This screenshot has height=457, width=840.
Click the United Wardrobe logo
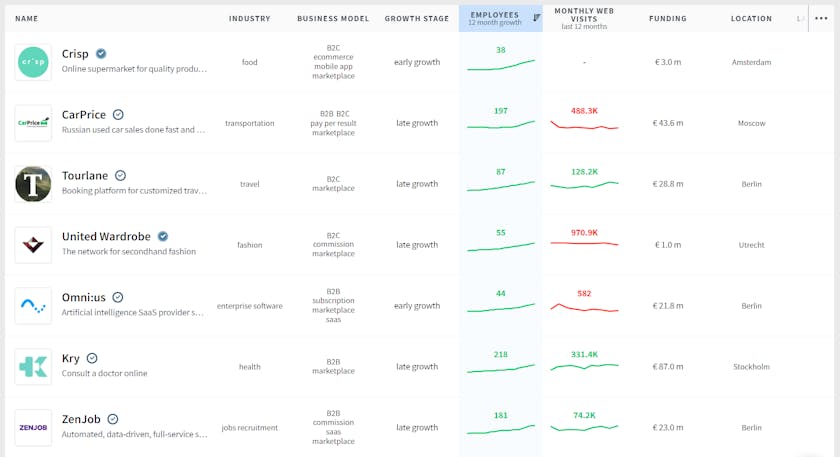[33, 245]
